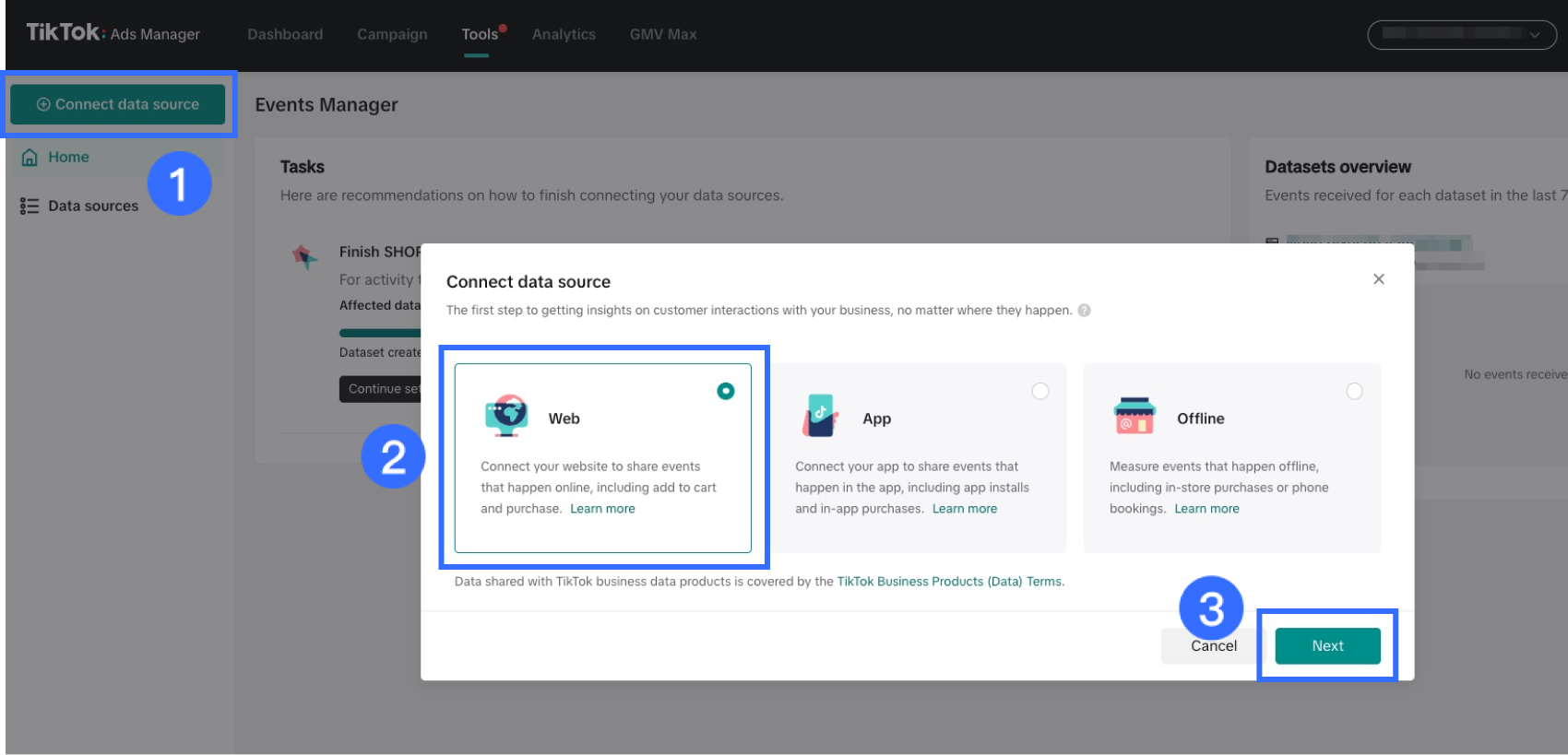1568x755 pixels.
Task: Click the Data sources list icon
Action: tap(30, 206)
